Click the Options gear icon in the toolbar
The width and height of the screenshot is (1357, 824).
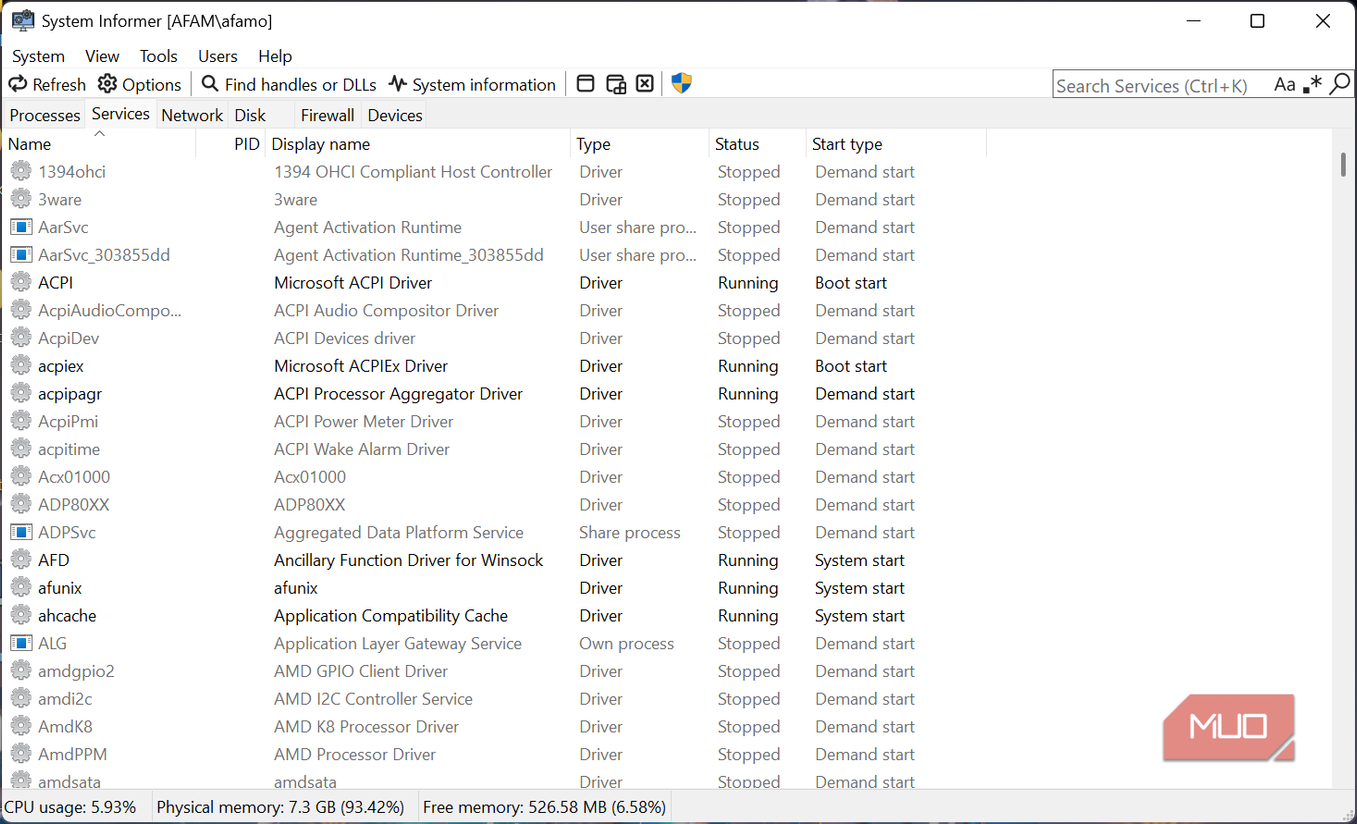(107, 84)
